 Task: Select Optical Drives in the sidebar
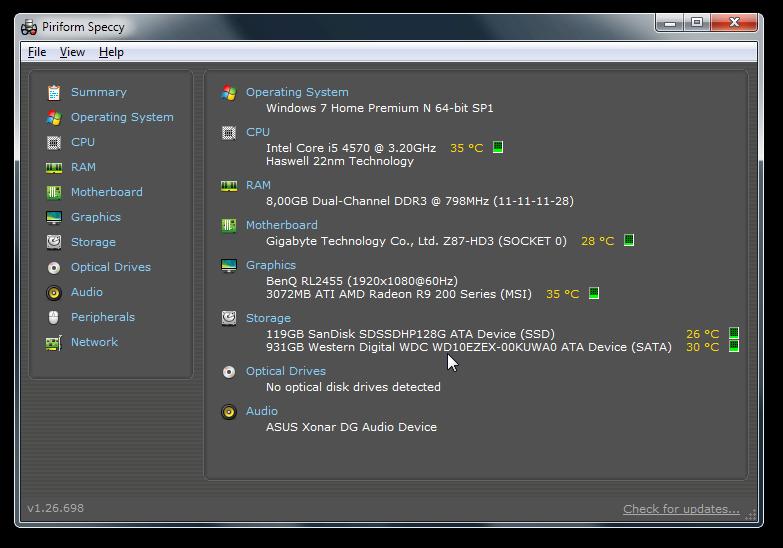(x=111, y=267)
